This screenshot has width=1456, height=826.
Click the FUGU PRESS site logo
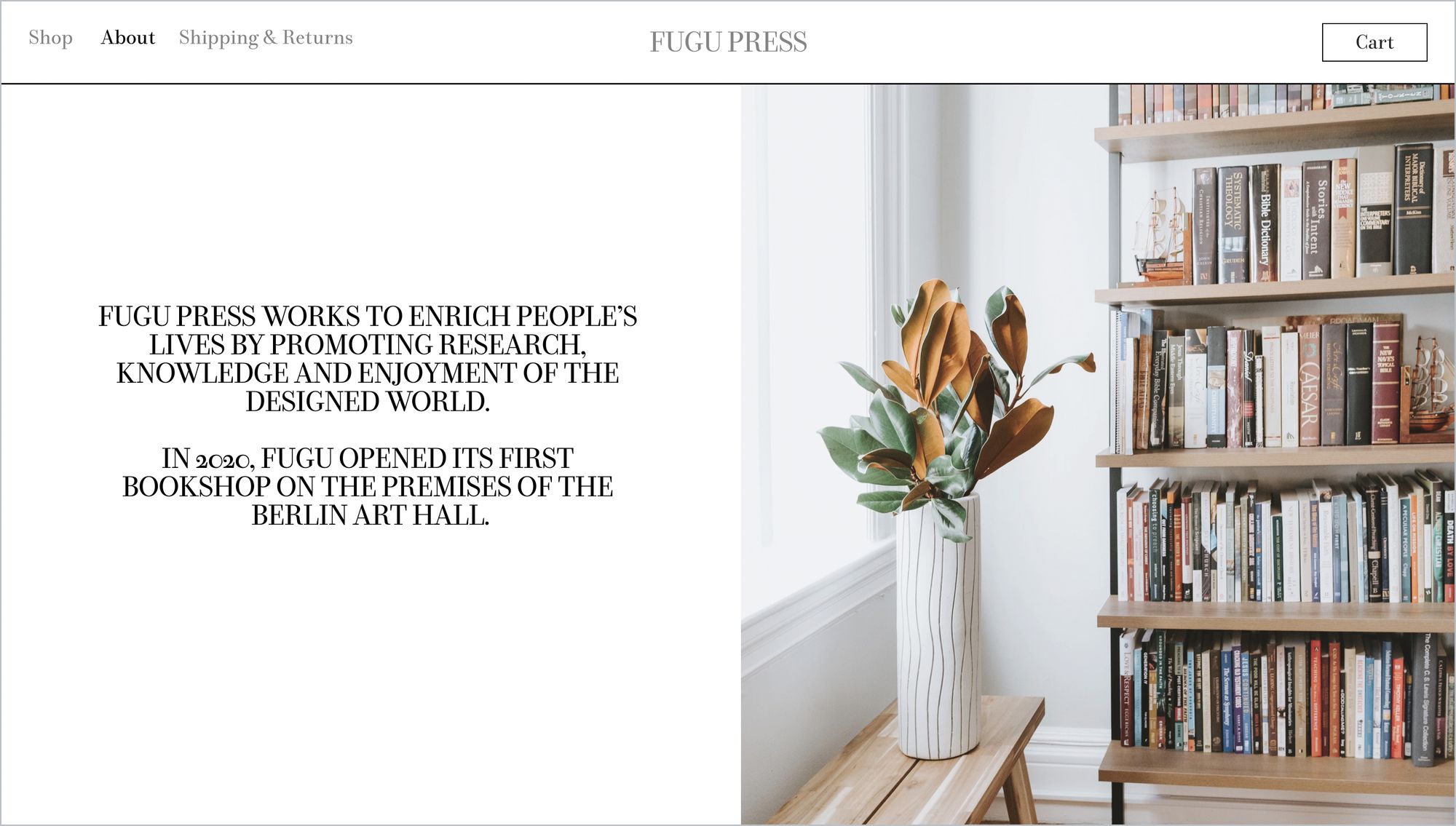click(728, 42)
